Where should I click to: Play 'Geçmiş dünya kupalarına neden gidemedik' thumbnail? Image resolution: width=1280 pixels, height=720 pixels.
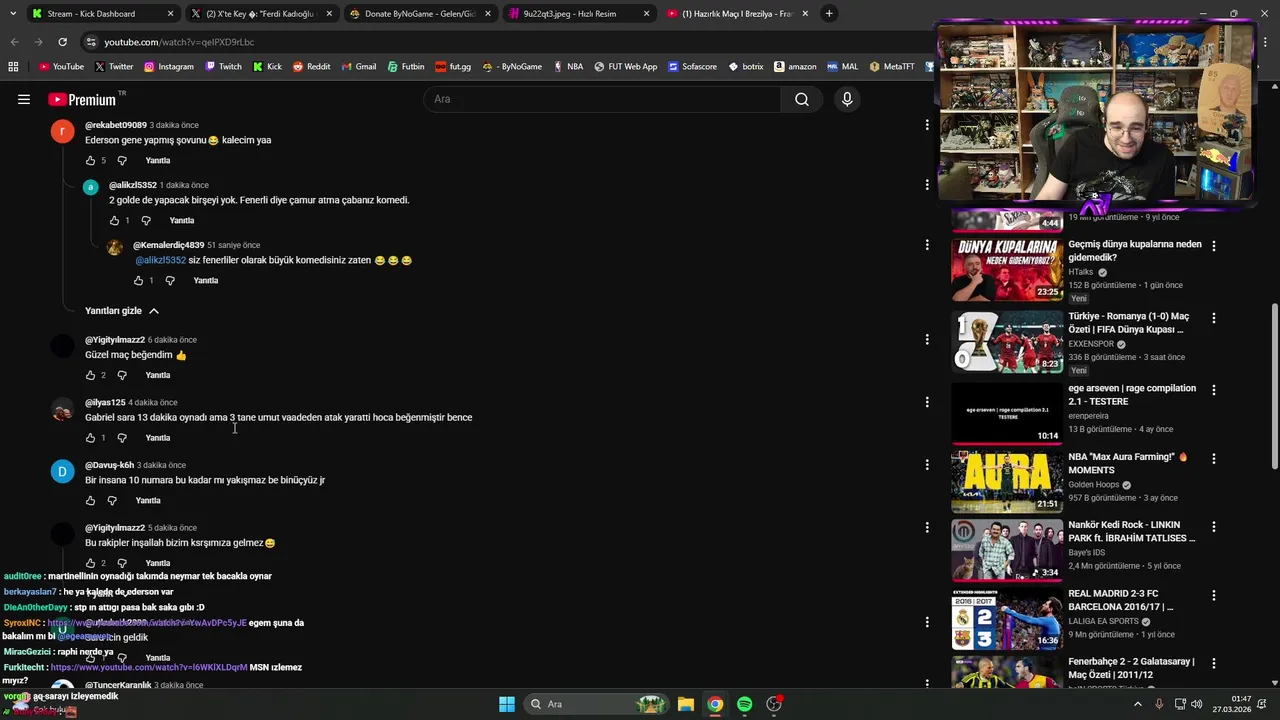point(1007,269)
